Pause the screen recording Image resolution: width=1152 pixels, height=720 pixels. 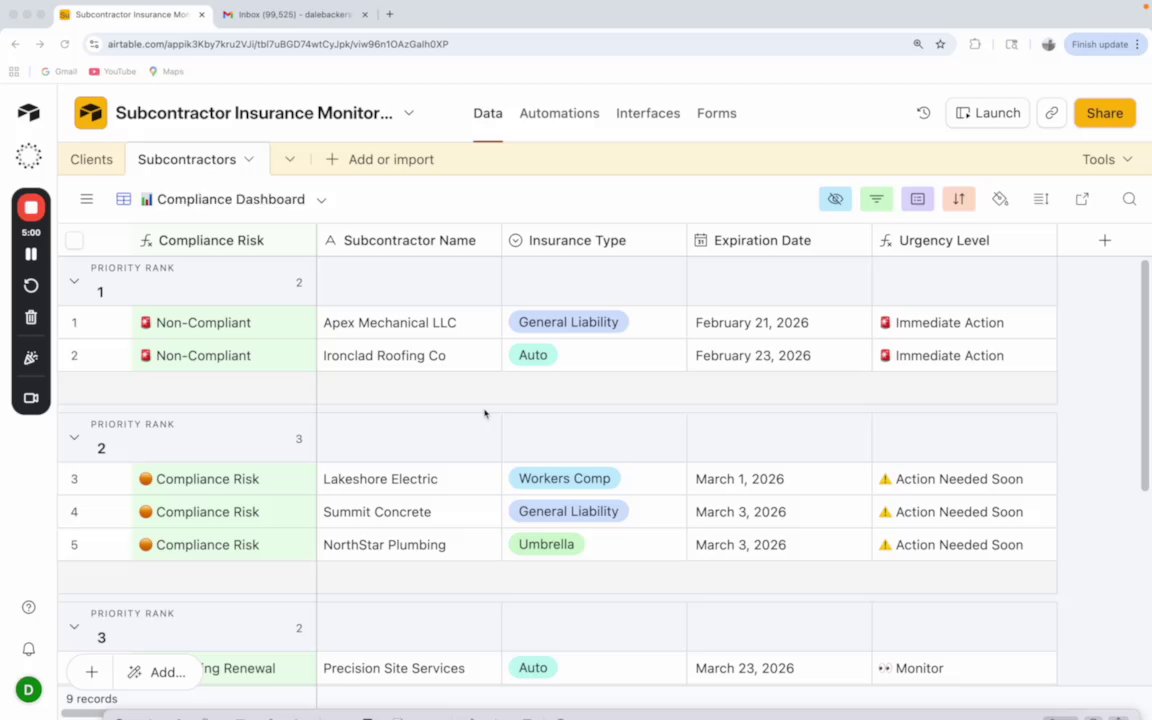(x=31, y=254)
